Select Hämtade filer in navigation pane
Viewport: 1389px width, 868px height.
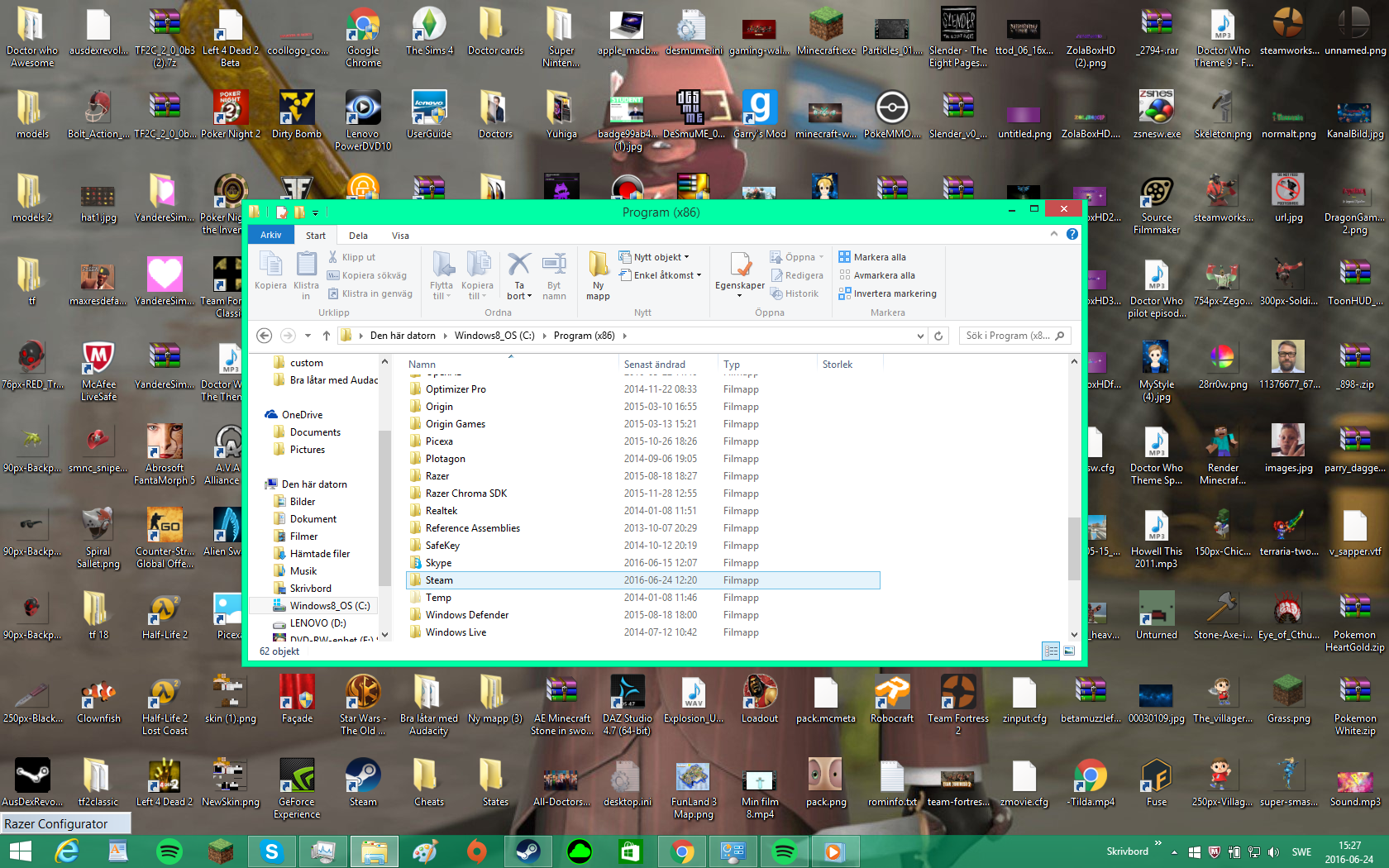(320, 554)
